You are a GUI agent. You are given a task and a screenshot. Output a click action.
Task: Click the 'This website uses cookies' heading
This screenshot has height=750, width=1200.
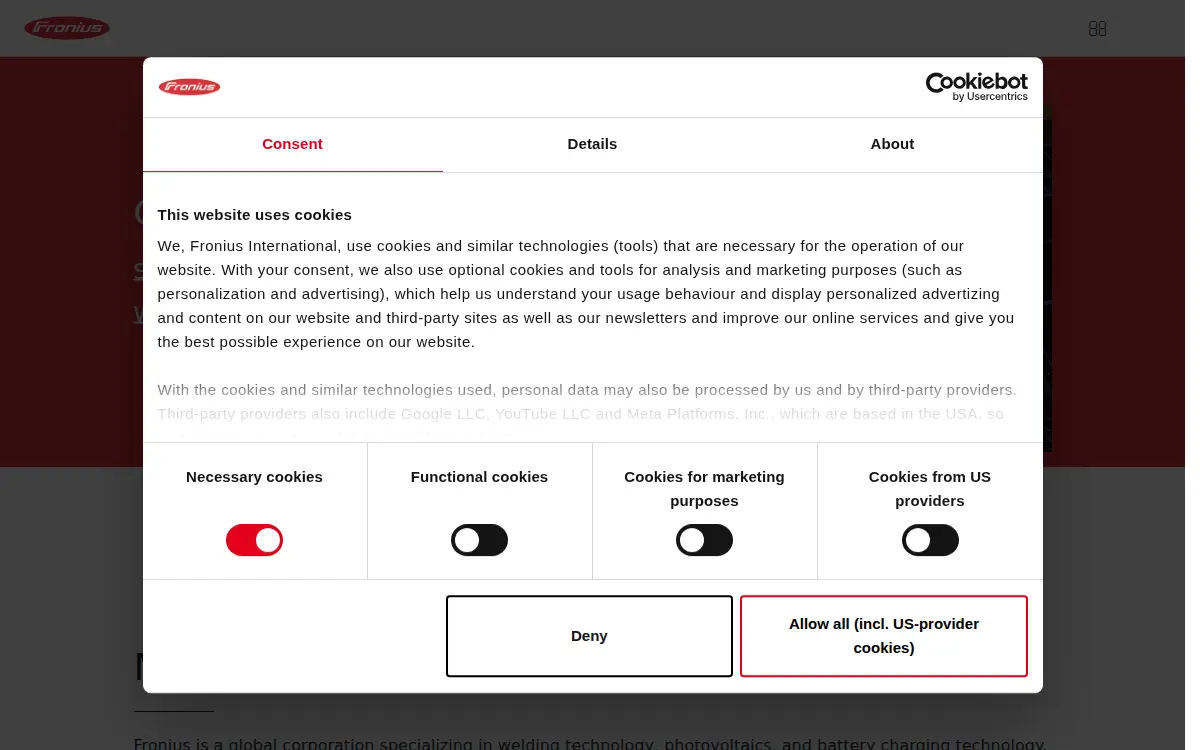254,215
